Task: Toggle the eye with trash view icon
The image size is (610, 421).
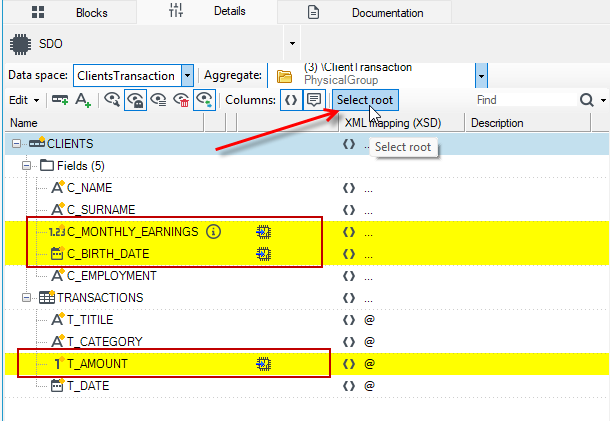Action: coord(181,100)
